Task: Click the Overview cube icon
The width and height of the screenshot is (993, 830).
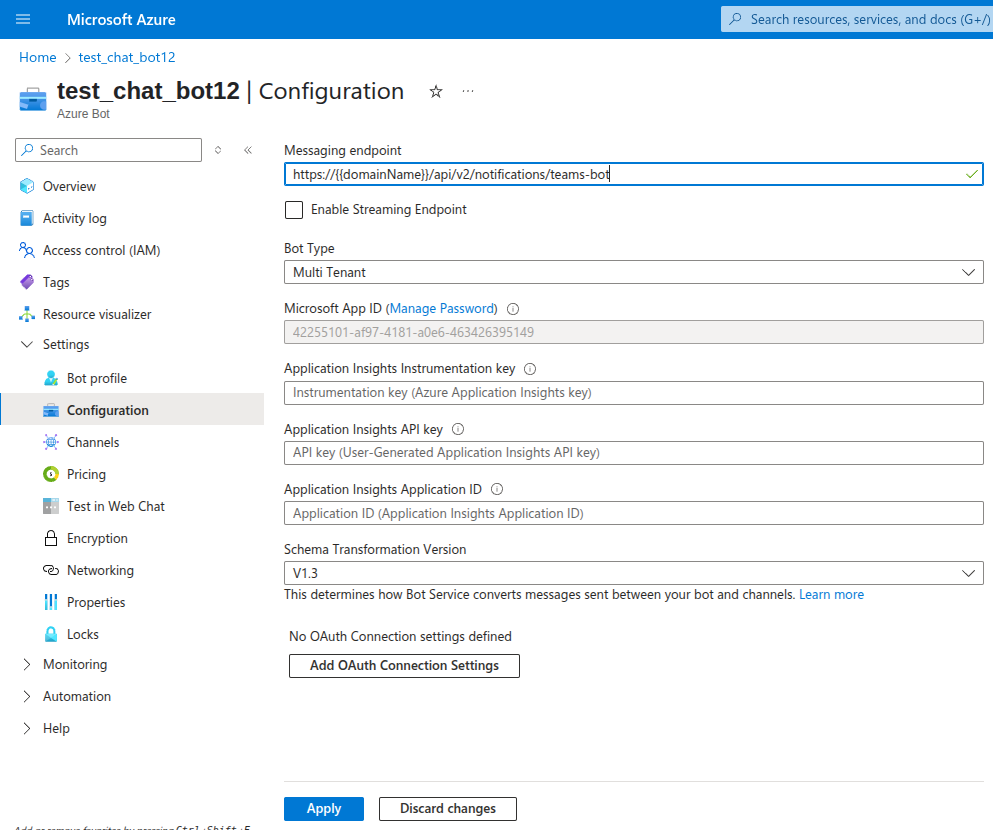Action: coord(27,186)
